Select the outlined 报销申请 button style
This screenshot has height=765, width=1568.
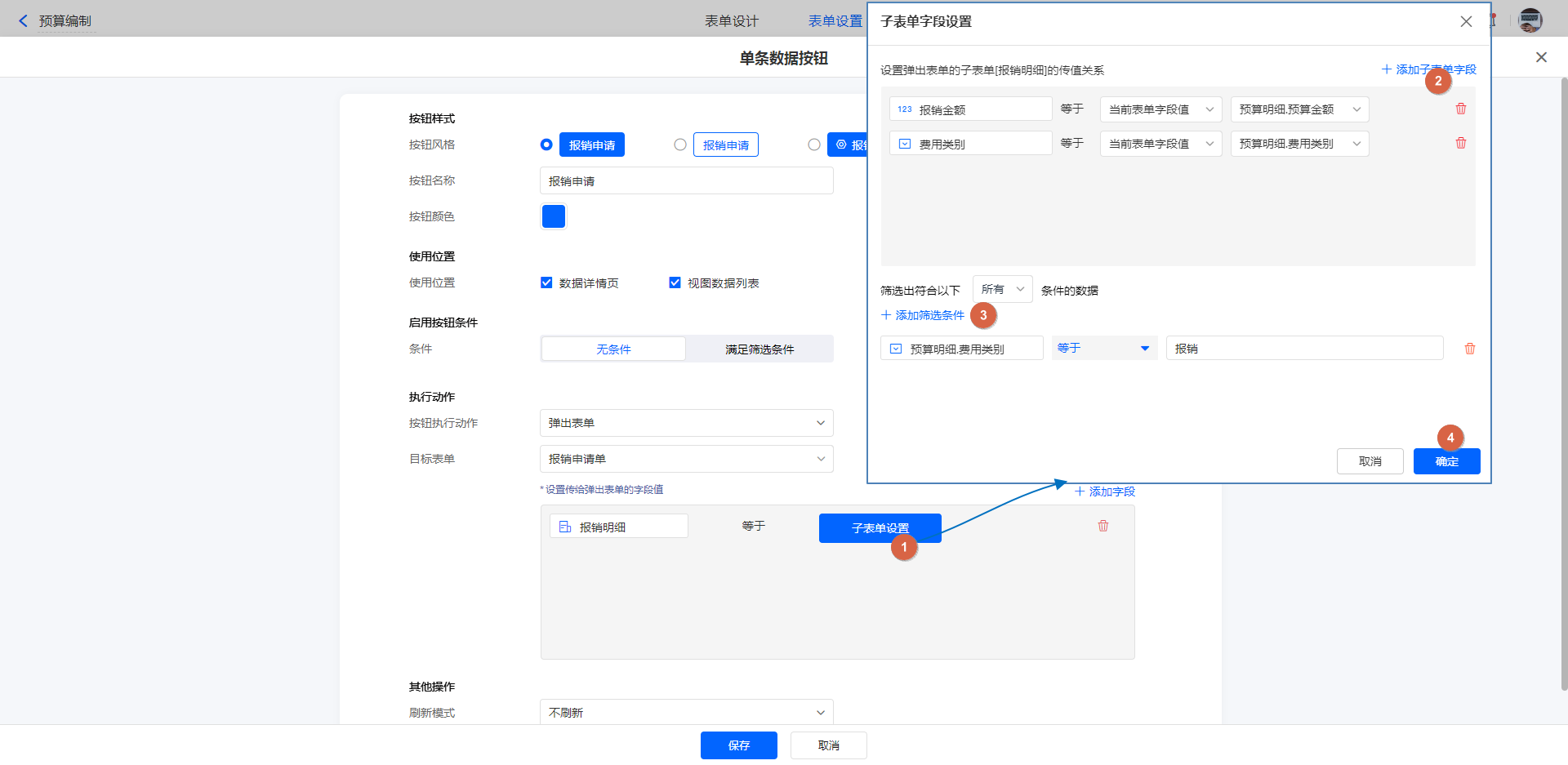(x=680, y=145)
